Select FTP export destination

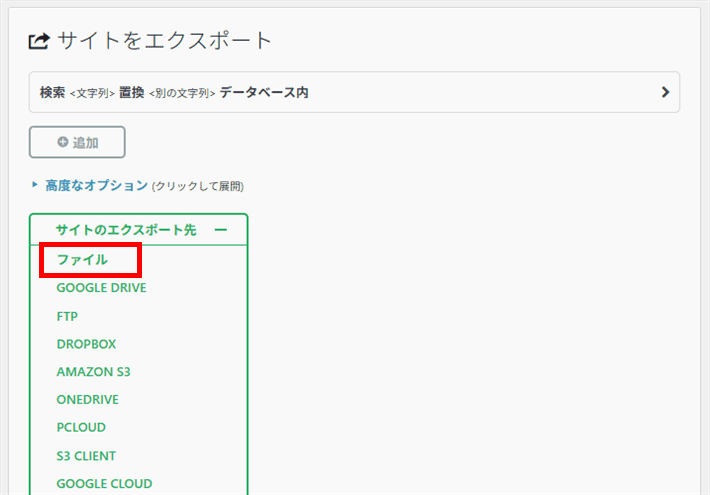67,316
